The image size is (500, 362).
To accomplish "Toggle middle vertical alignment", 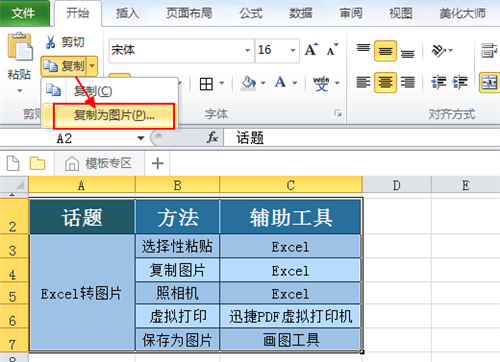I will tap(385, 51).
